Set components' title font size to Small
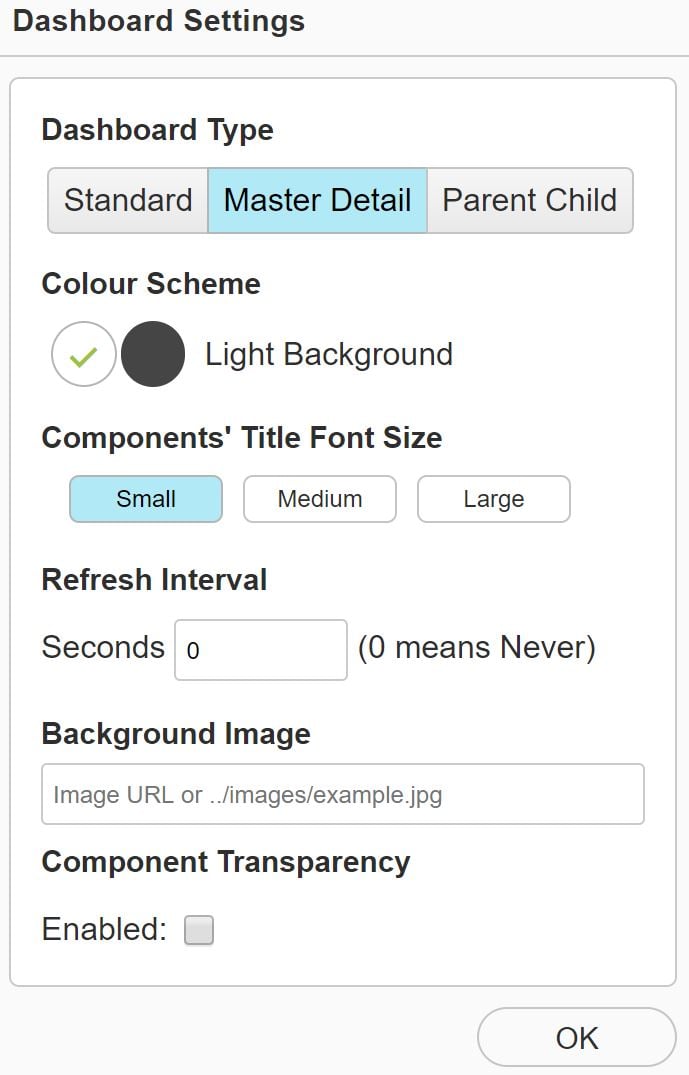 pyautogui.click(x=145, y=498)
